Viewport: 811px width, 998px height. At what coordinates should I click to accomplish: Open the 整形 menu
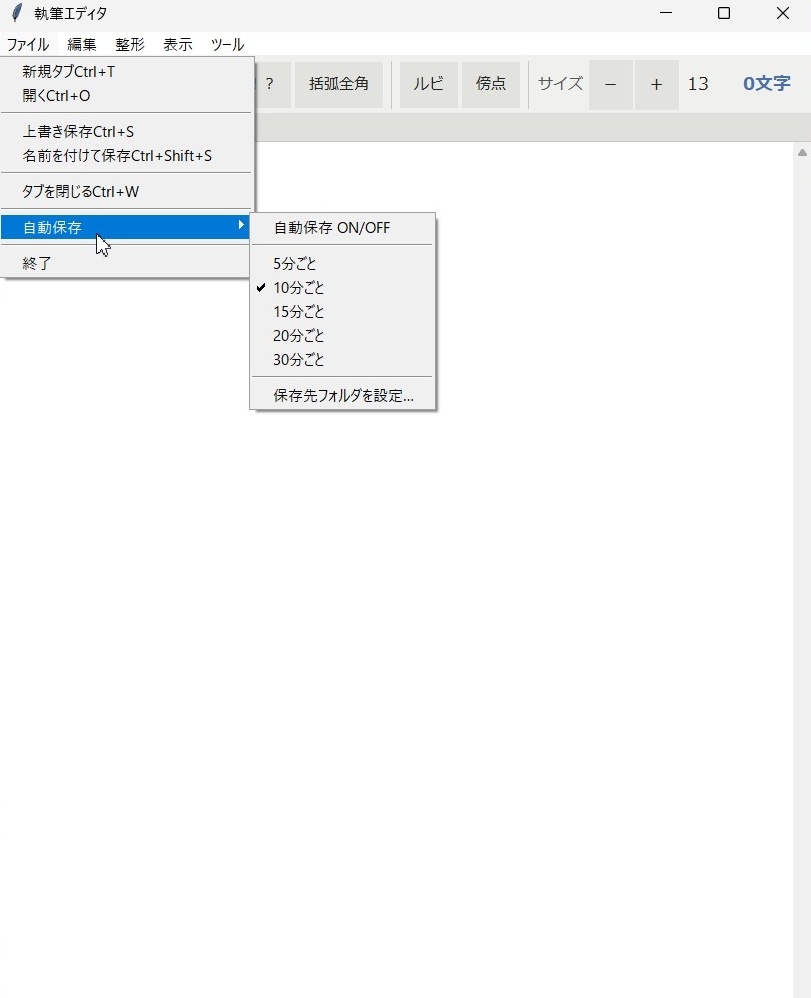coord(130,44)
